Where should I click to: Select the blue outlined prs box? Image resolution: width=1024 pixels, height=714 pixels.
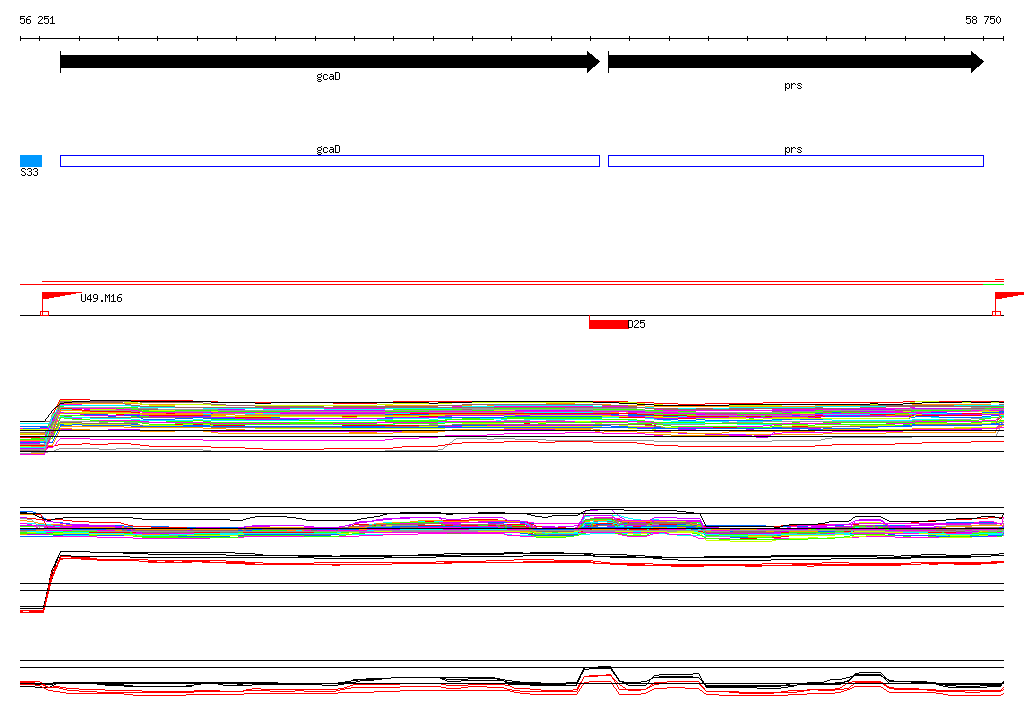(795, 161)
